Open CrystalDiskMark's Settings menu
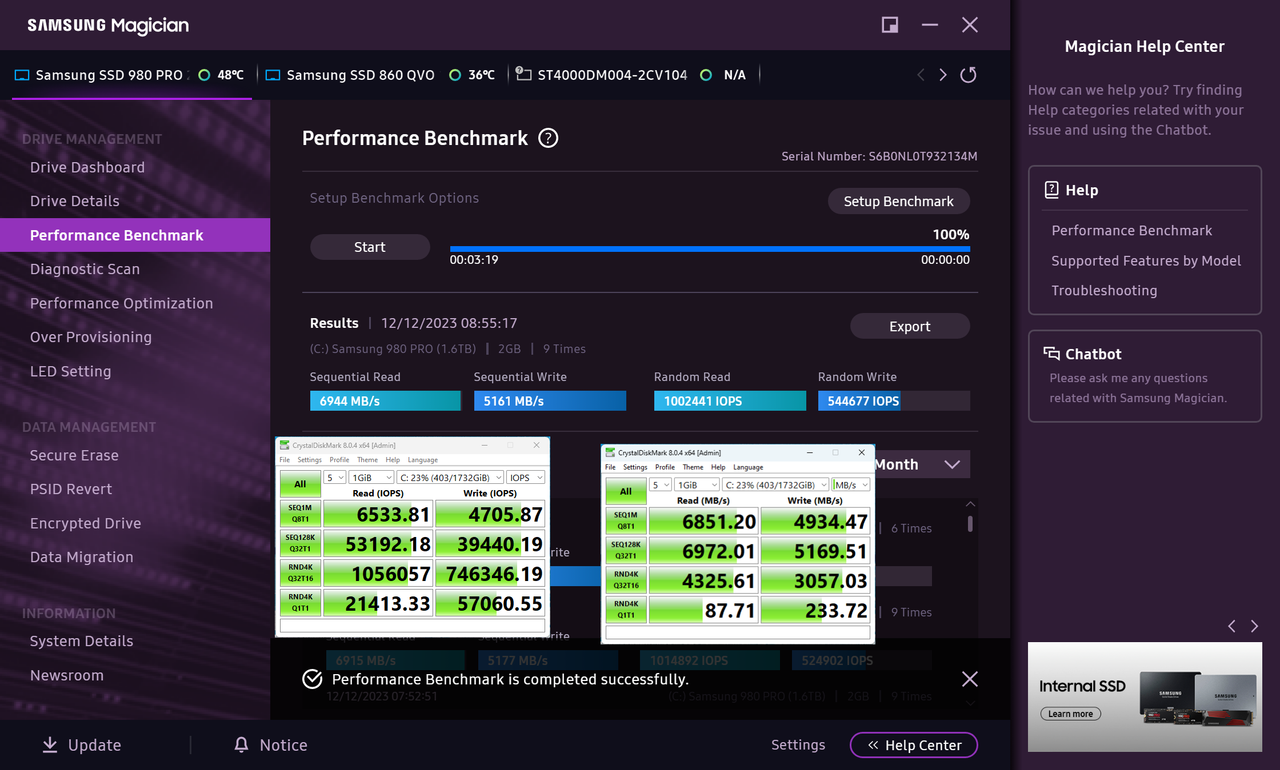1280x770 pixels. click(312, 461)
